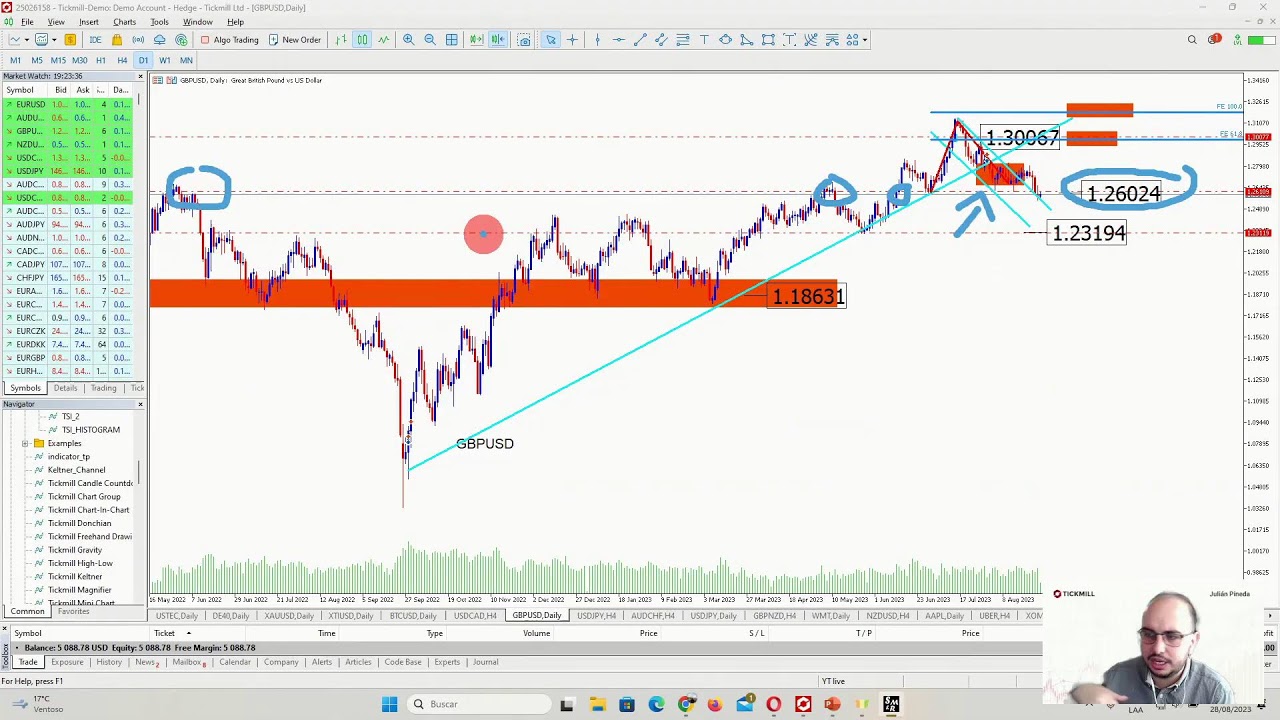
Task: Toggle Algo Trading on or off
Action: [x=229, y=40]
